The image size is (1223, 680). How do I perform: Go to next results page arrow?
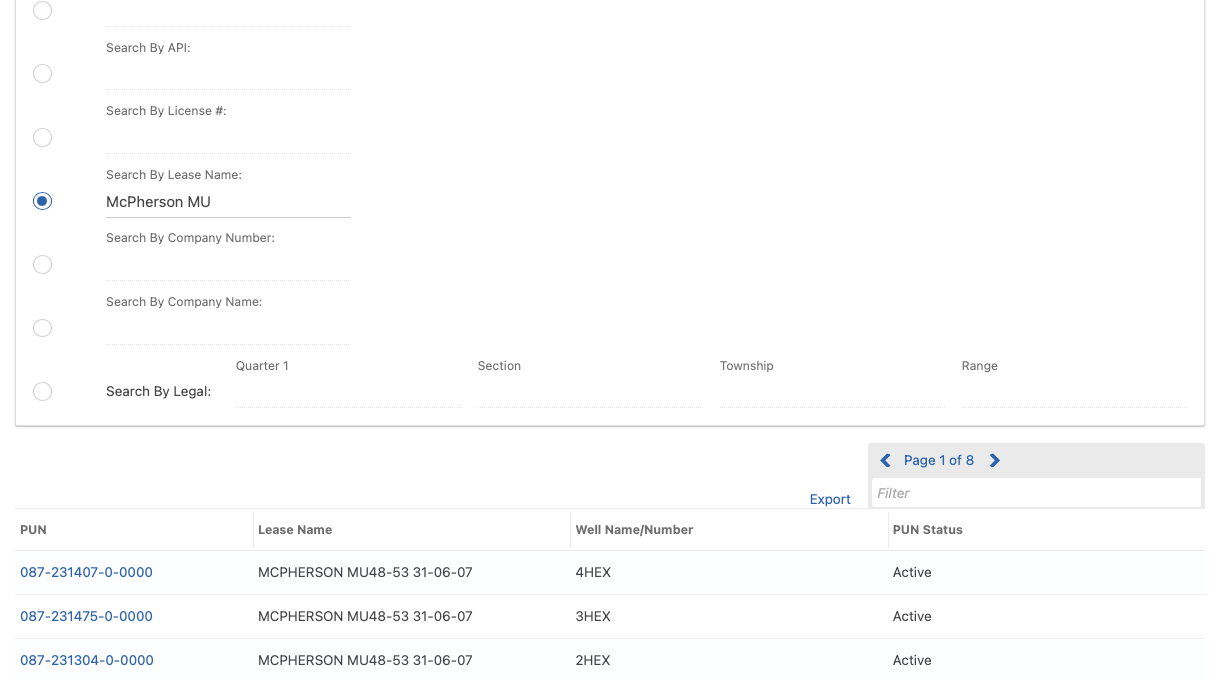pos(994,461)
